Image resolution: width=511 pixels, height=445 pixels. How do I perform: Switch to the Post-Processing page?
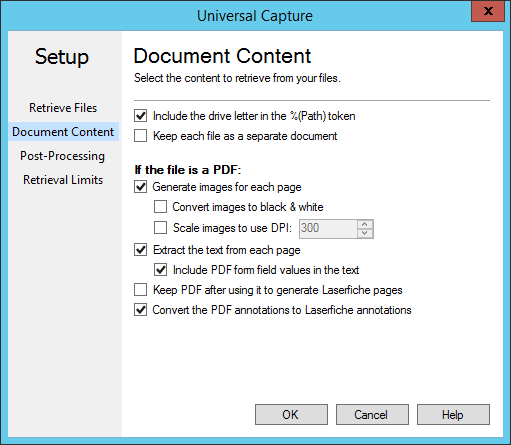point(62,156)
